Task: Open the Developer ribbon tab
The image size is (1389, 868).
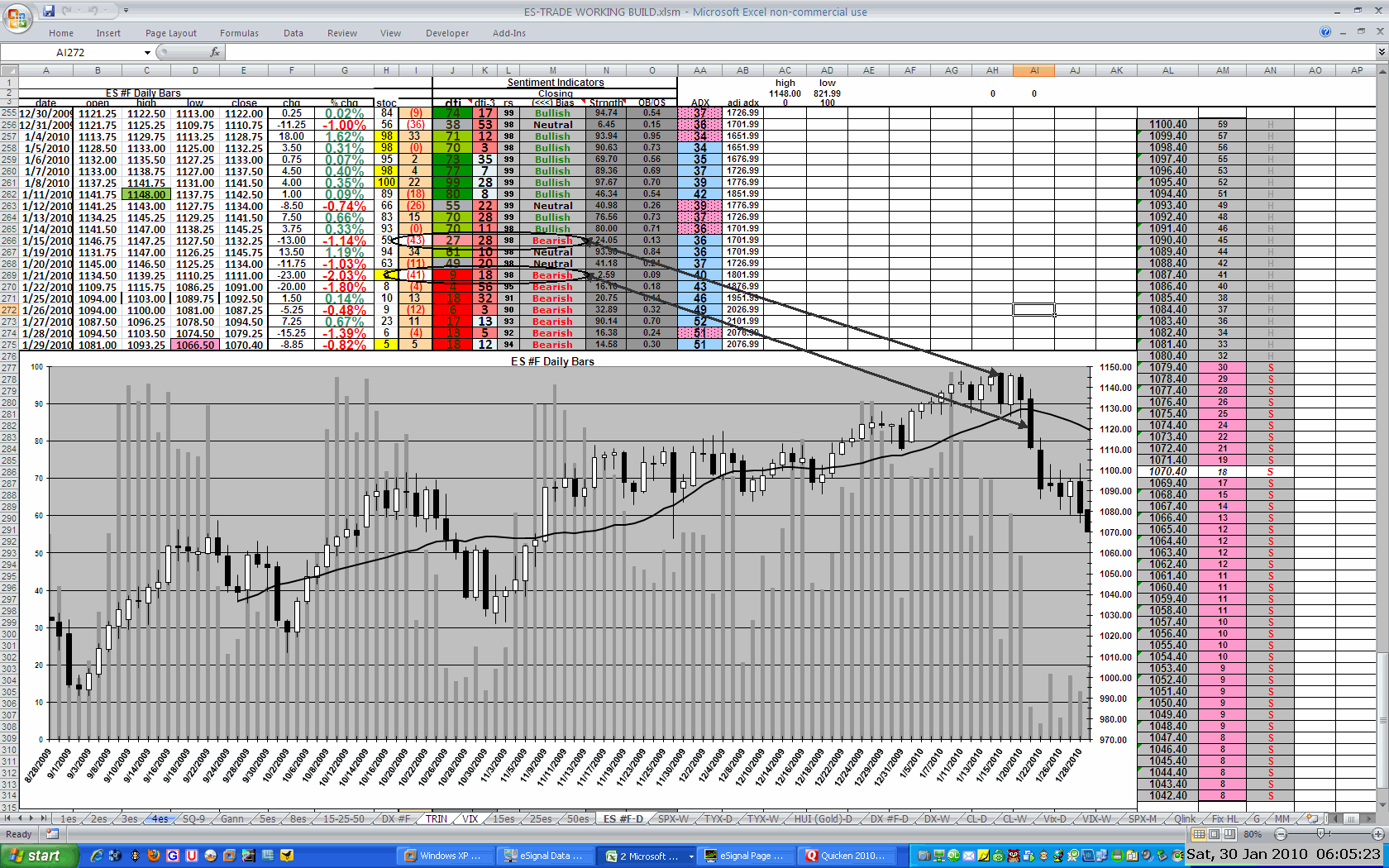Action: click(x=447, y=33)
